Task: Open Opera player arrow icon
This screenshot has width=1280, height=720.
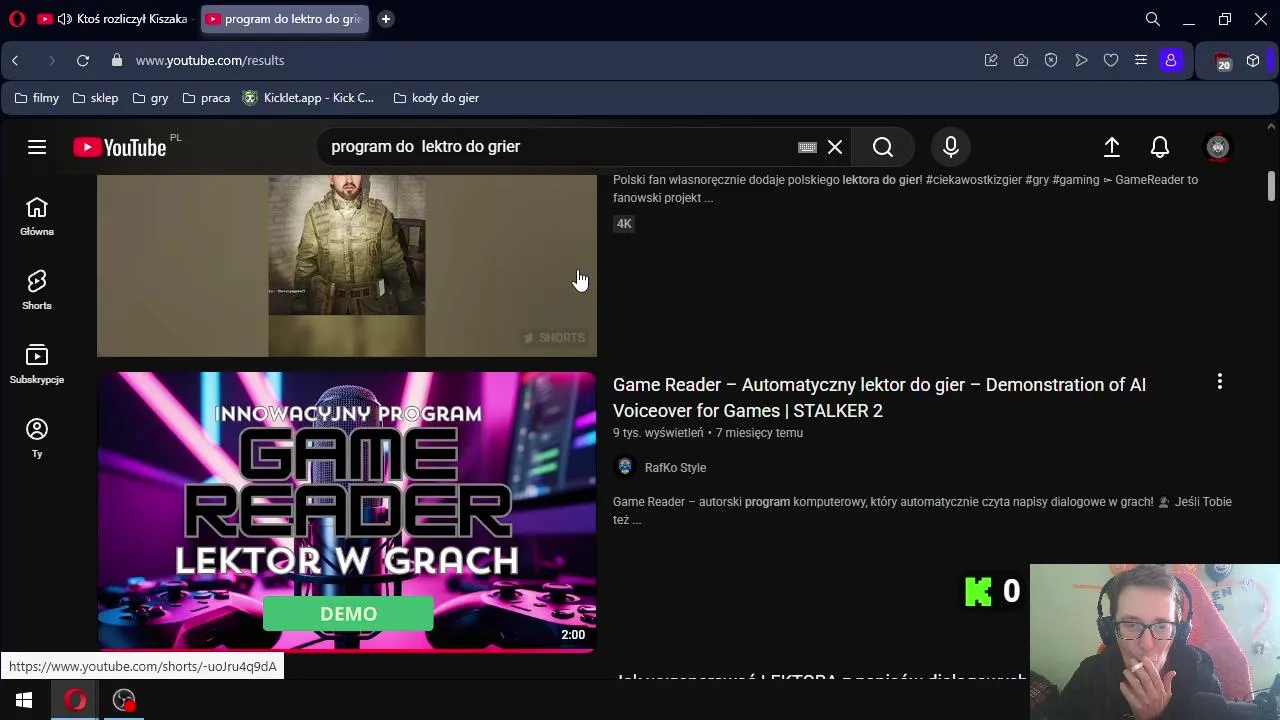Action: click(1081, 61)
